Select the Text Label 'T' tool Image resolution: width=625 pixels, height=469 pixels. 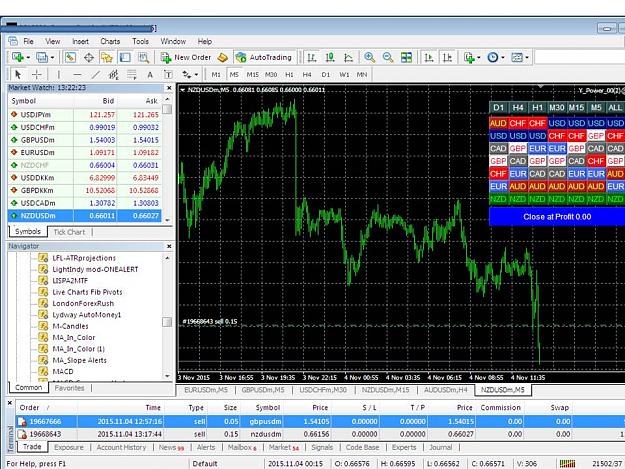click(168, 75)
